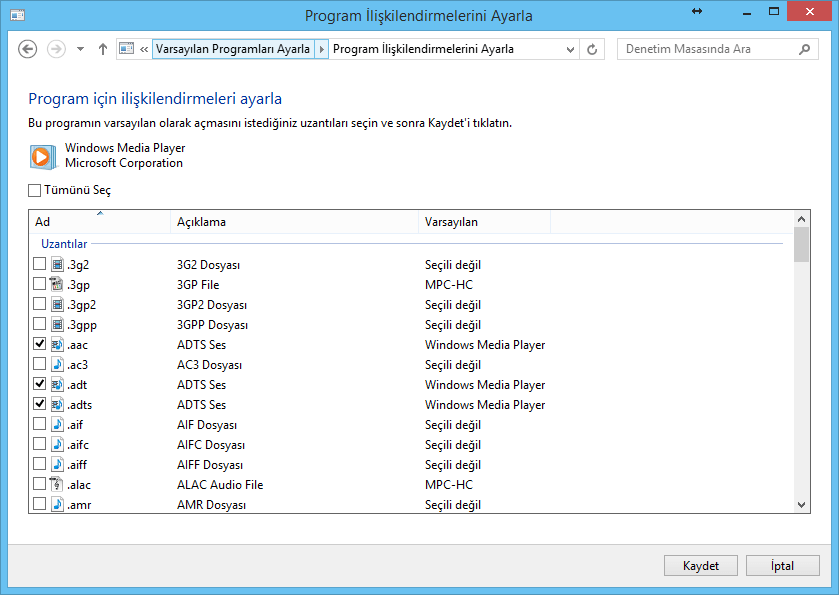Click the Control Panel icon in address bar
Image resolution: width=839 pixels, height=595 pixels.
(127, 49)
